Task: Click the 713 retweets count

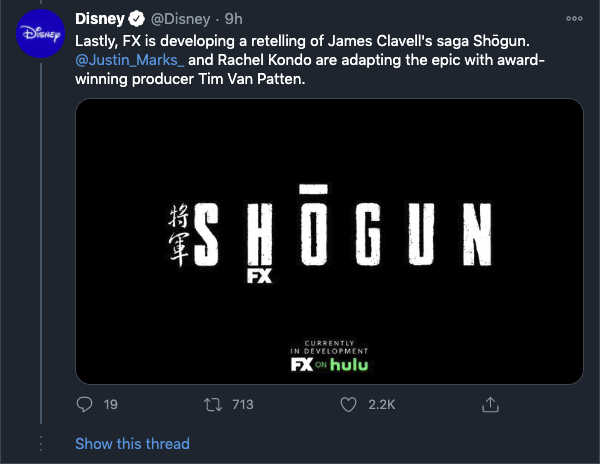Action: tap(243, 405)
